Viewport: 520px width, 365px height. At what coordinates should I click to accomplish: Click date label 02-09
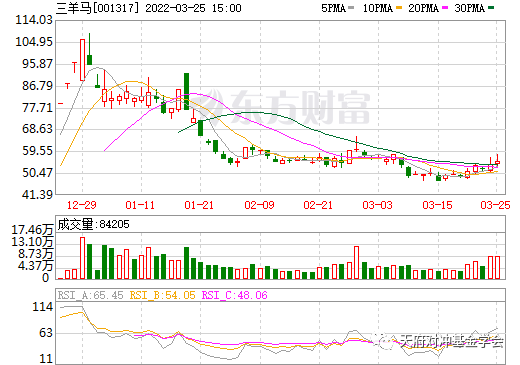coord(259,205)
